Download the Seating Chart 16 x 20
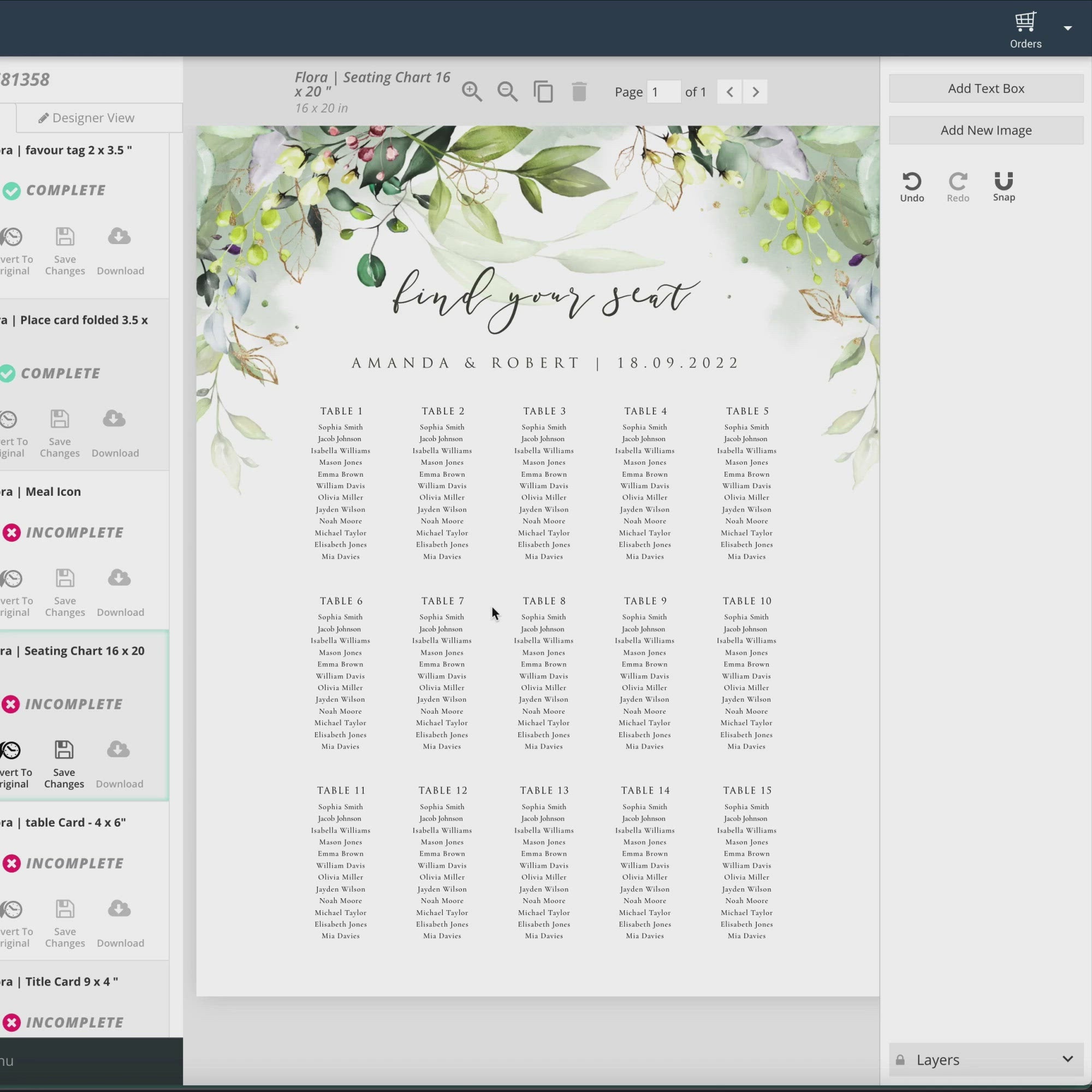This screenshot has width=1092, height=1092. click(118, 764)
